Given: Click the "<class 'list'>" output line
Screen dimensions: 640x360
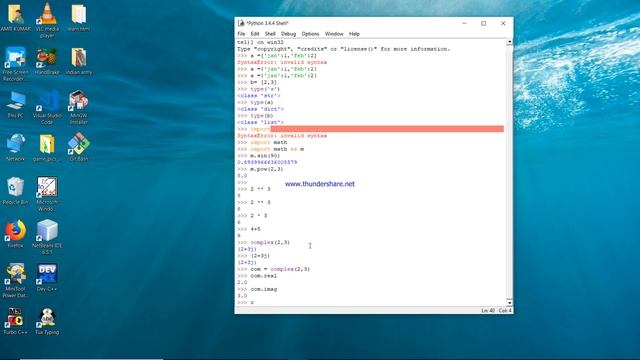Looking at the screenshot, I should (260, 122).
